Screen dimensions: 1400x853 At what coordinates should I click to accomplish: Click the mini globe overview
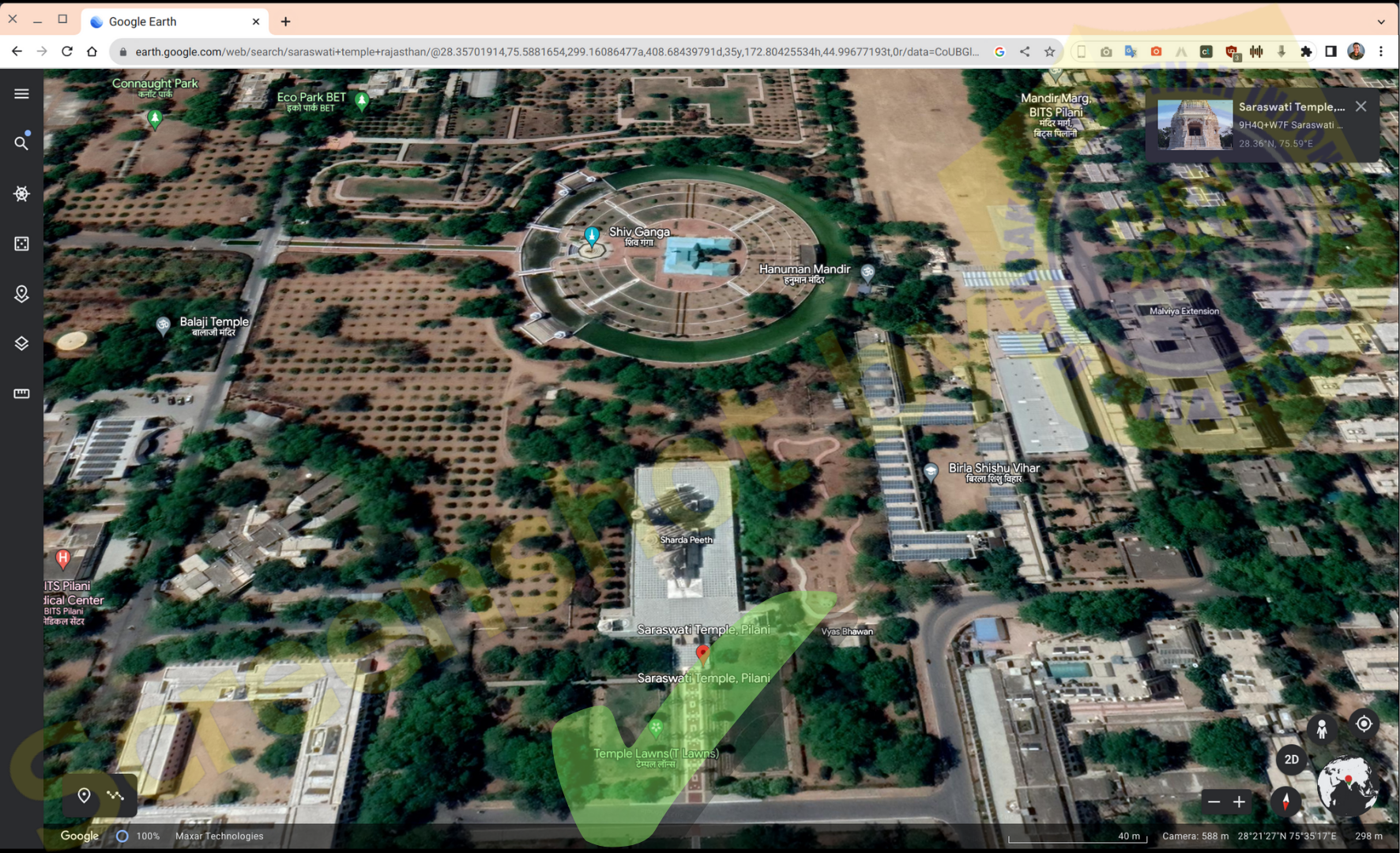click(x=1348, y=785)
